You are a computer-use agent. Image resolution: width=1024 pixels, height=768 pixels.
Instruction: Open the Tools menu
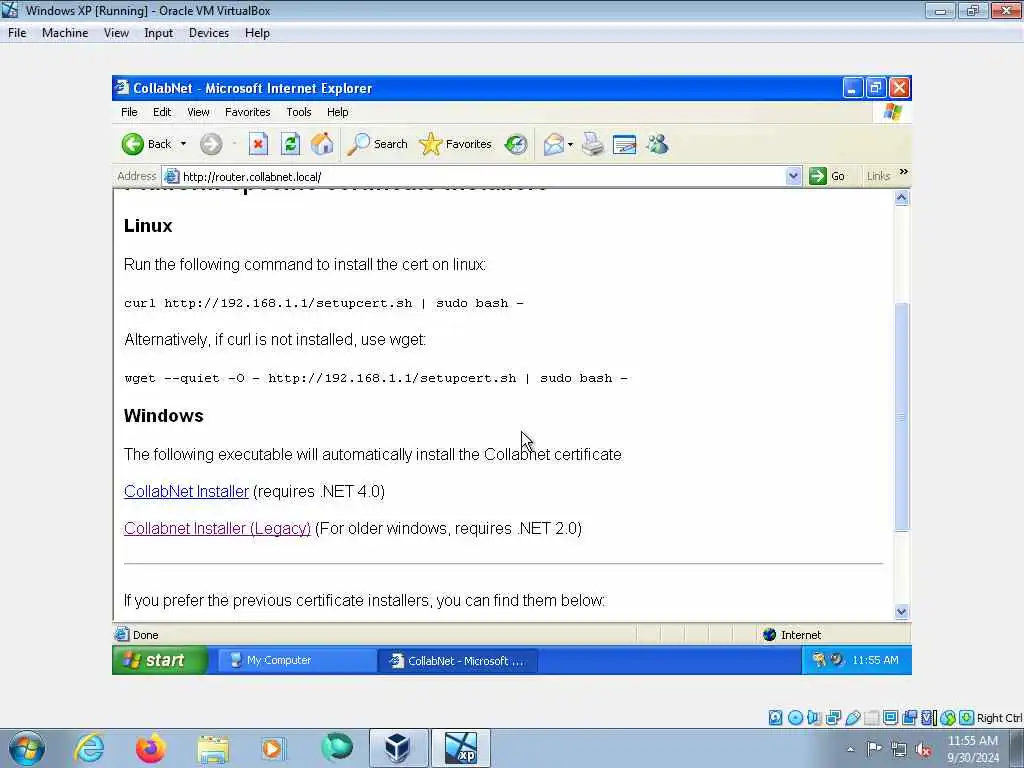(x=298, y=112)
